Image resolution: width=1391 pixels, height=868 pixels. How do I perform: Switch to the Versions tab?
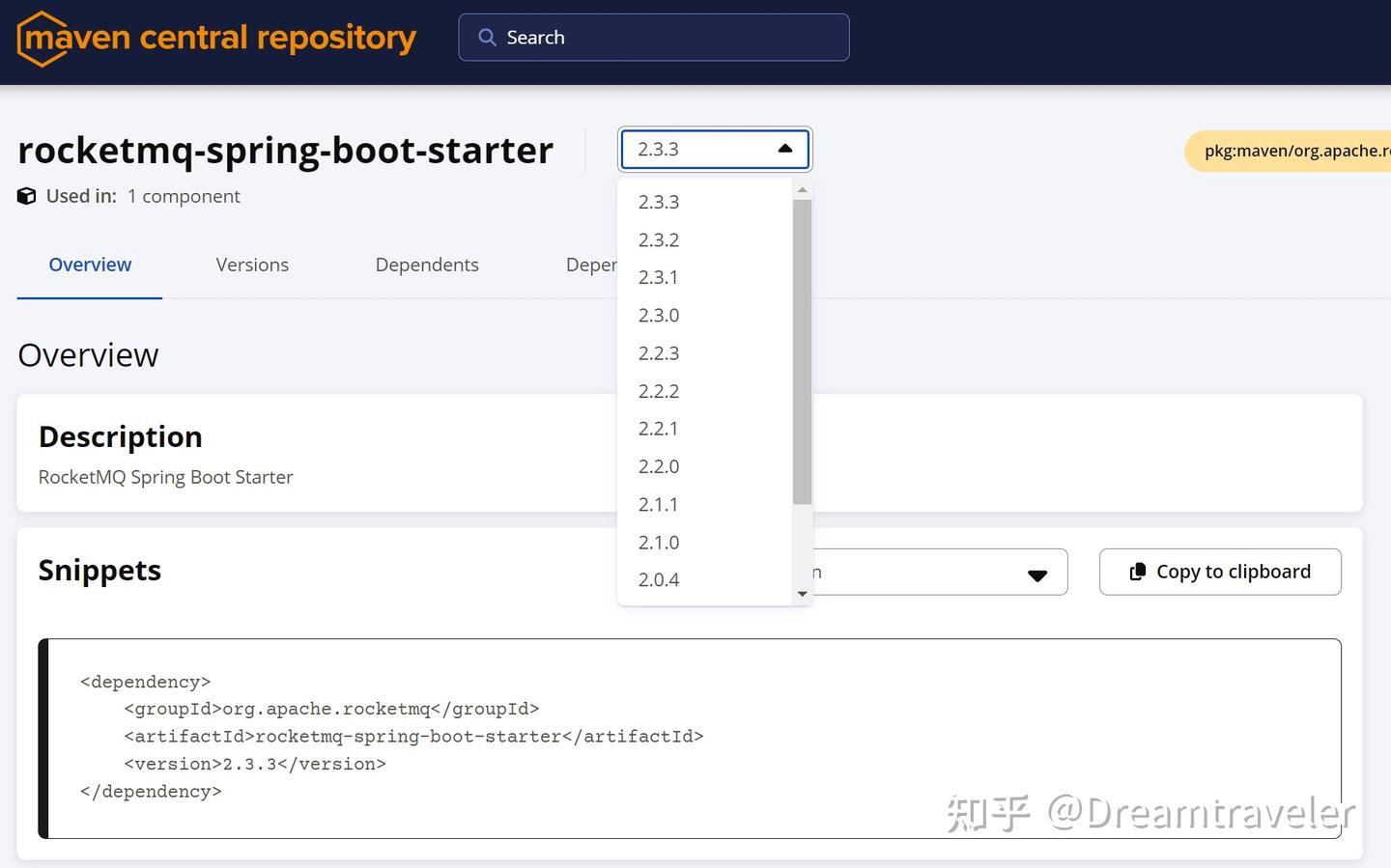[x=252, y=265]
